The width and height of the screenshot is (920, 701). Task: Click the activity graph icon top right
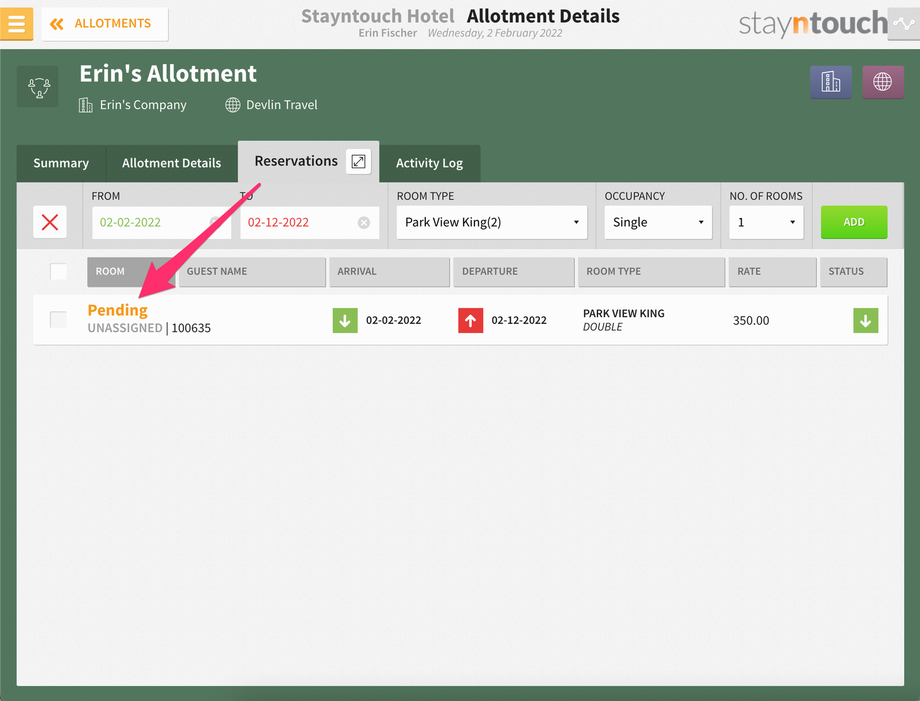pos(904,23)
